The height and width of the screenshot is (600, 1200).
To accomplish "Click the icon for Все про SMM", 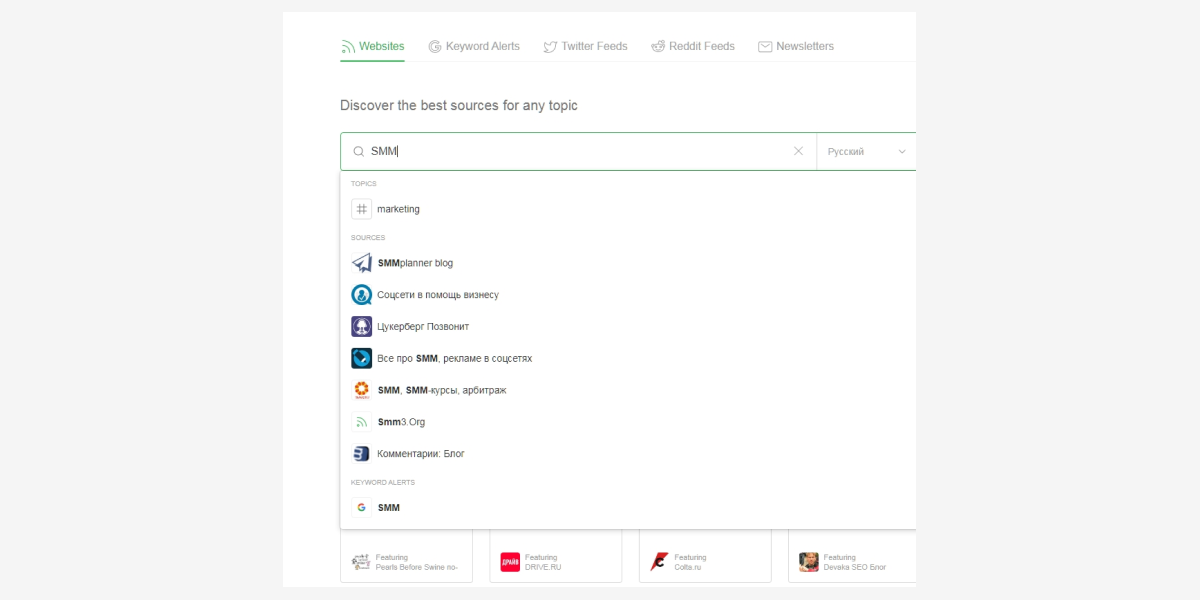I will 361,358.
